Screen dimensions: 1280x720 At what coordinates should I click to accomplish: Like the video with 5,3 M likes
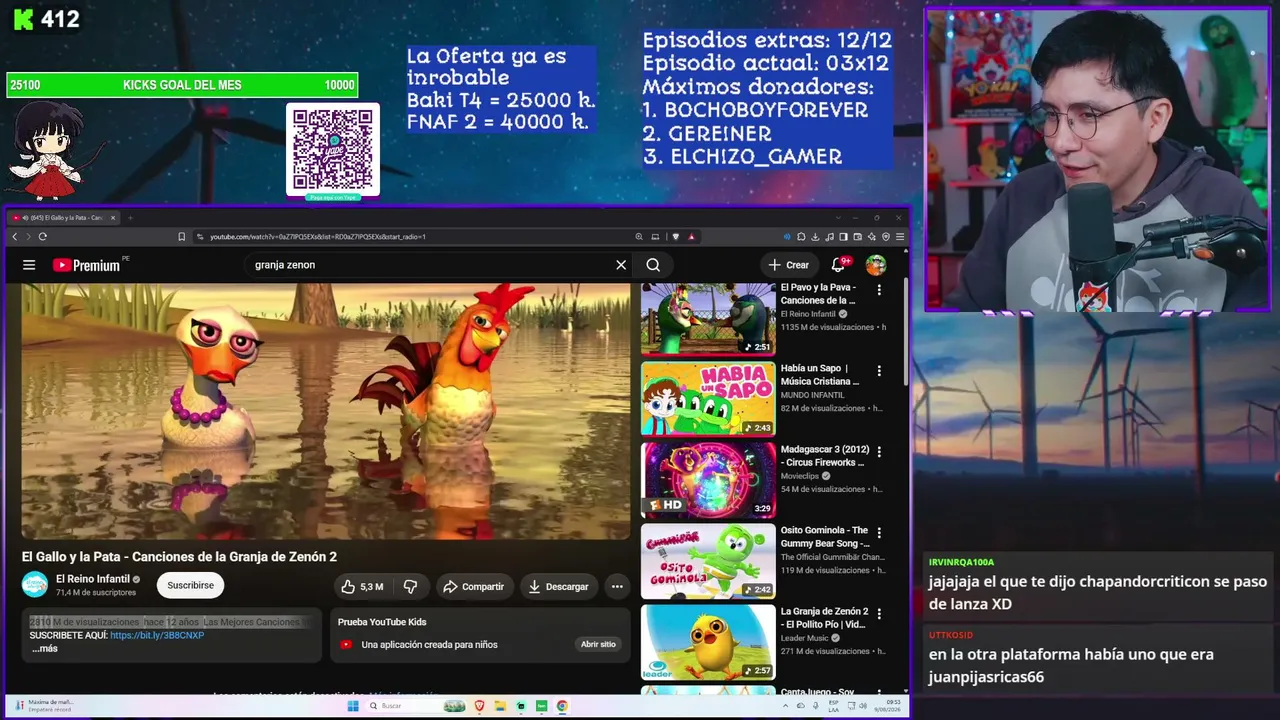tap(362, 587)
